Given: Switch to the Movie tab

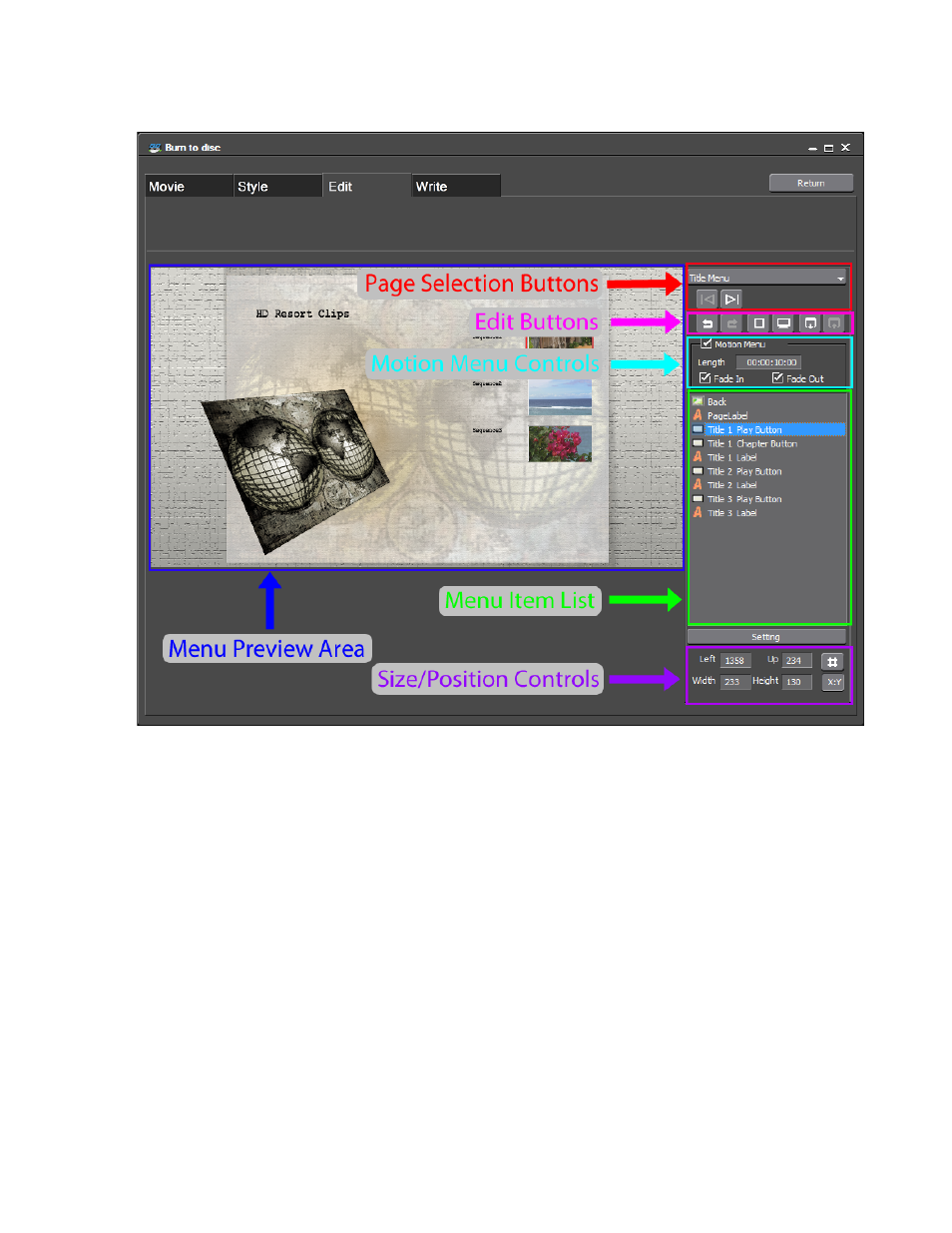Looking at the screenshot, I should pyautogui.click(x=189, y=187).
